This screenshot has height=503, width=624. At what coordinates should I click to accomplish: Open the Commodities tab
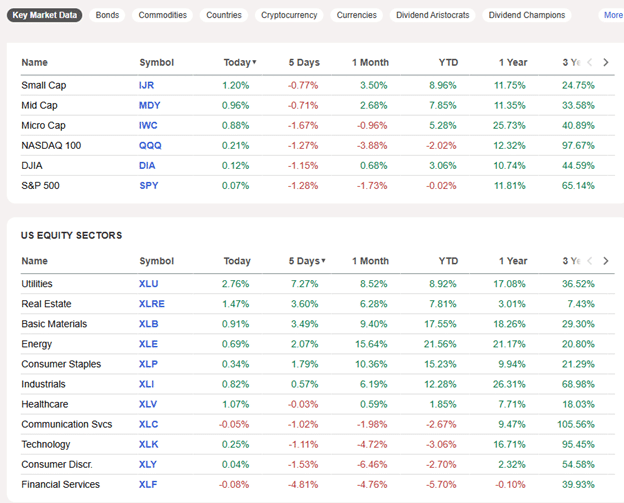pos(162,15)
